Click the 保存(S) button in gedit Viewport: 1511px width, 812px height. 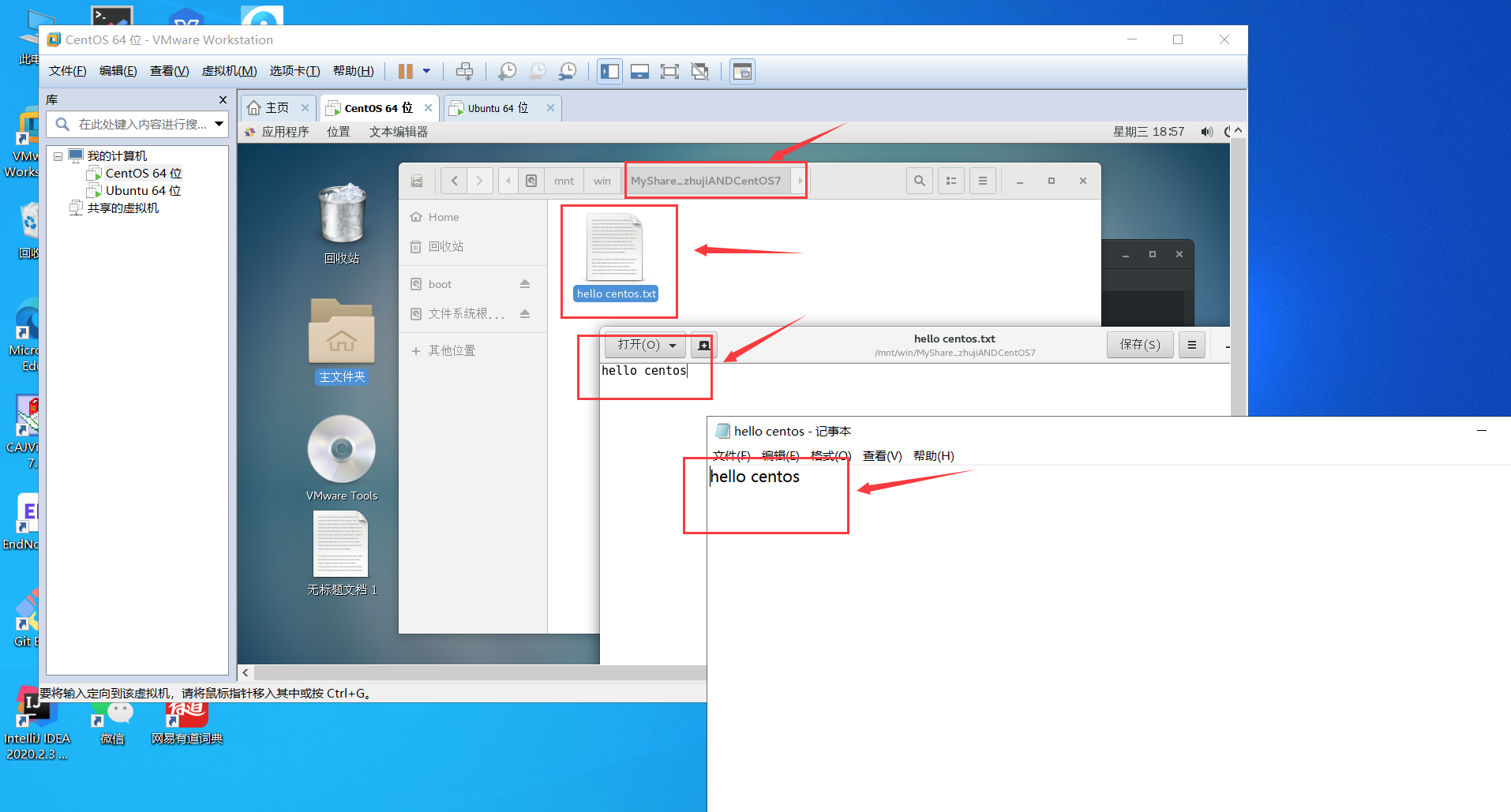click(x=1139, y=345)
